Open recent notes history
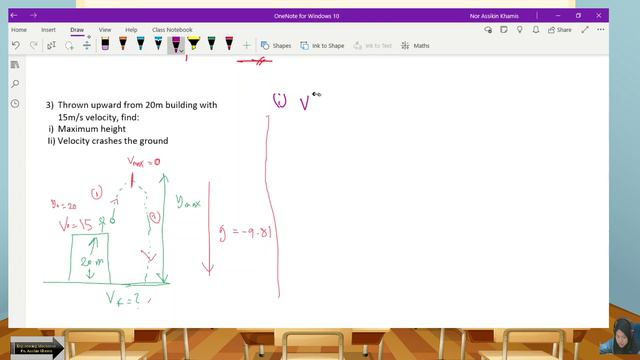The width and height of the screenshot is (640, 360). (15, 103)
